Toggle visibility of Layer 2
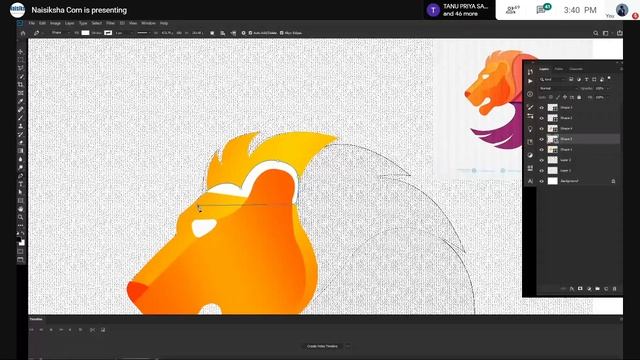This screenshot has height=360, width=640. click(542, 160)
